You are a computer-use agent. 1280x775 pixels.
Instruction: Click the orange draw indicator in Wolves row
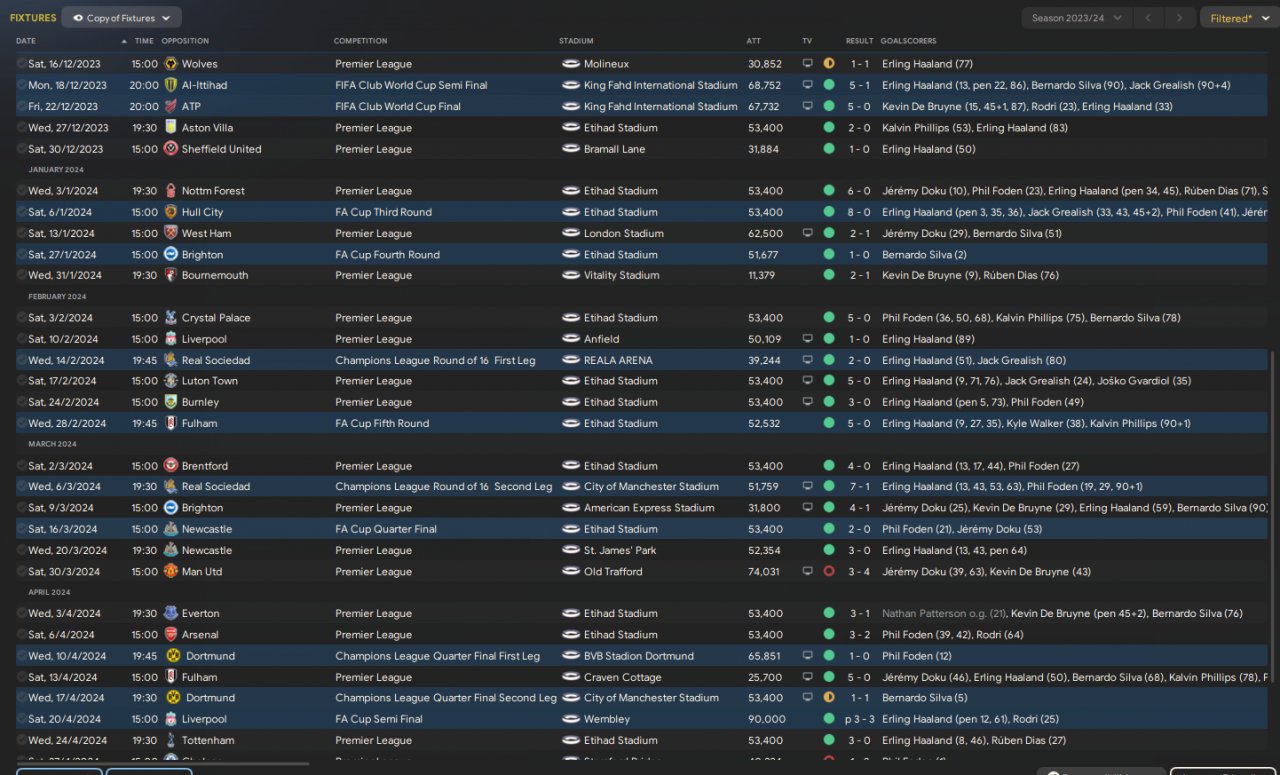coord(829,64)
